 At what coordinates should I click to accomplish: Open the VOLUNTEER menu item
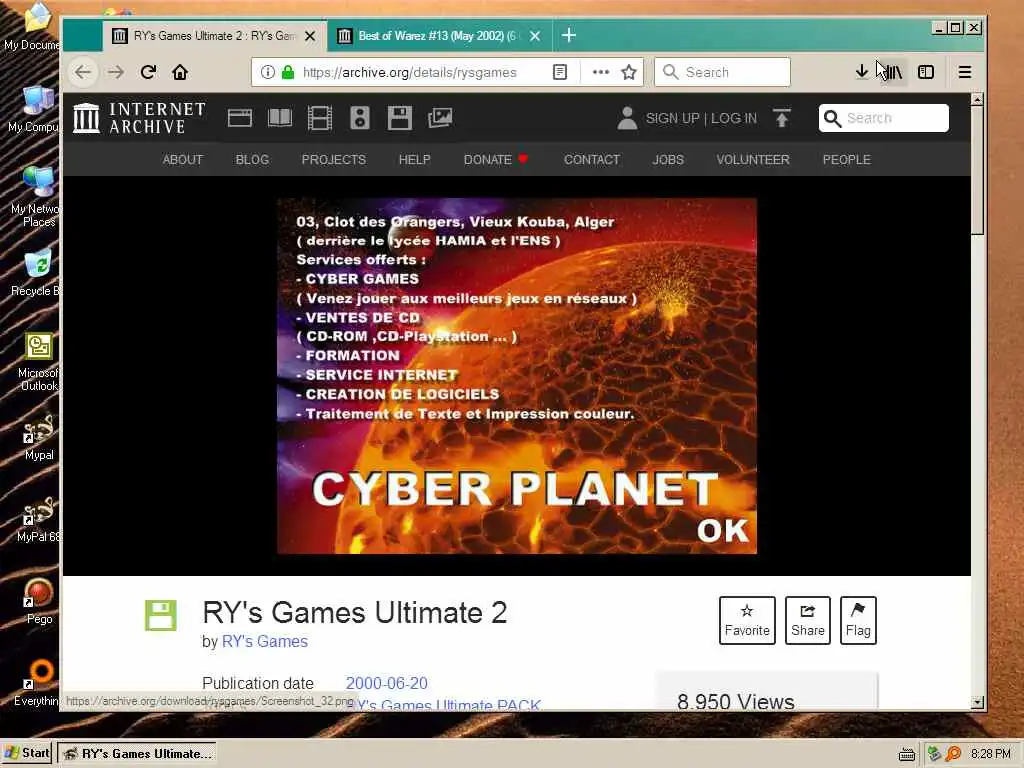tap(753, 160)
